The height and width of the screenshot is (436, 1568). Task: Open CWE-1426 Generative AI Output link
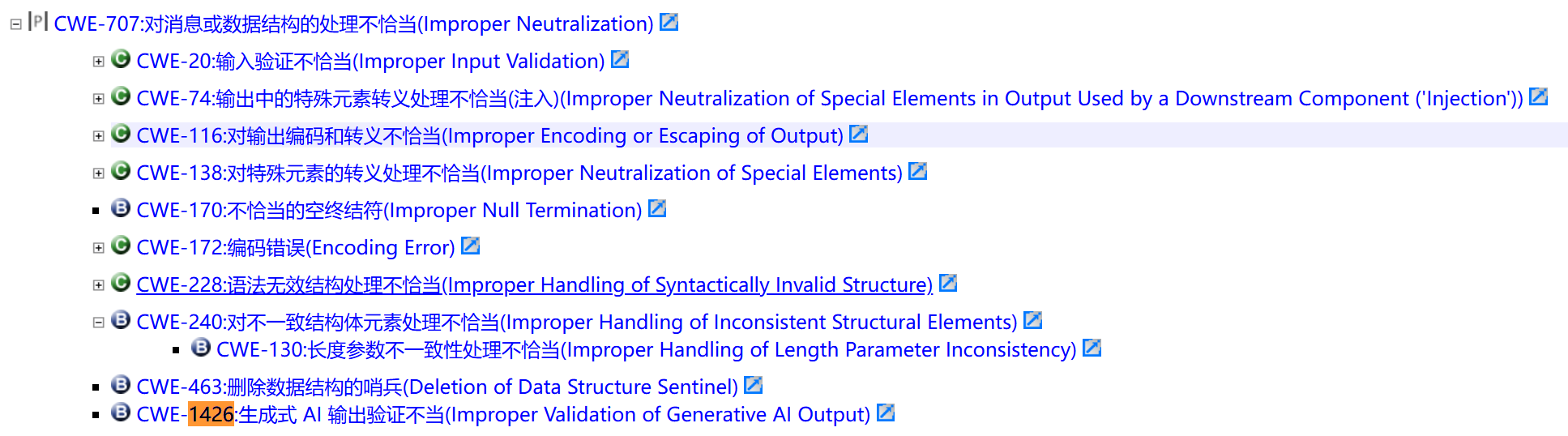pyautogui.click(x=502, y=414)
